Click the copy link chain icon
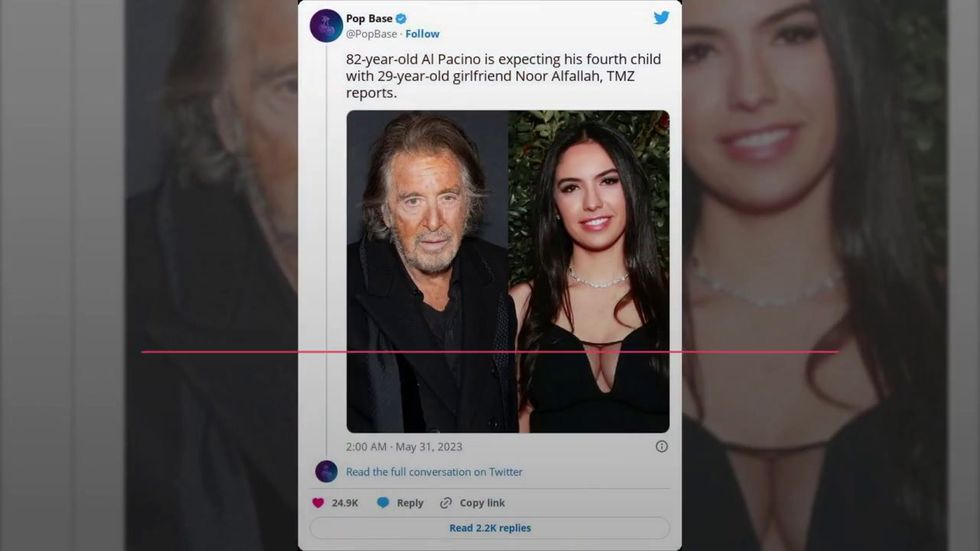 pyautogui.click(x=446, y=503)
